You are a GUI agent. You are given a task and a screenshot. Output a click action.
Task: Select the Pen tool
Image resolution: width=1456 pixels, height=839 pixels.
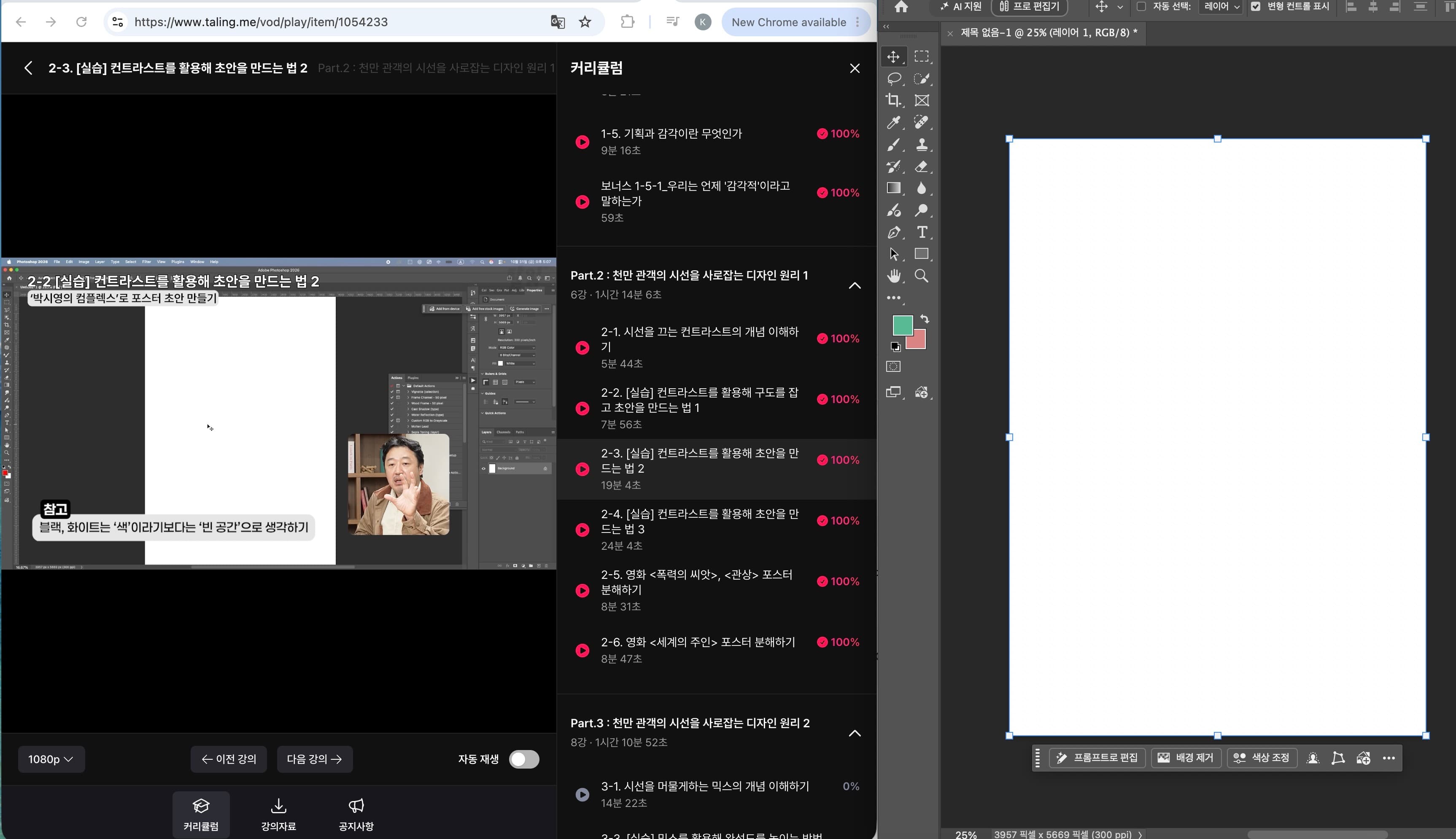(x=893, y=232)
